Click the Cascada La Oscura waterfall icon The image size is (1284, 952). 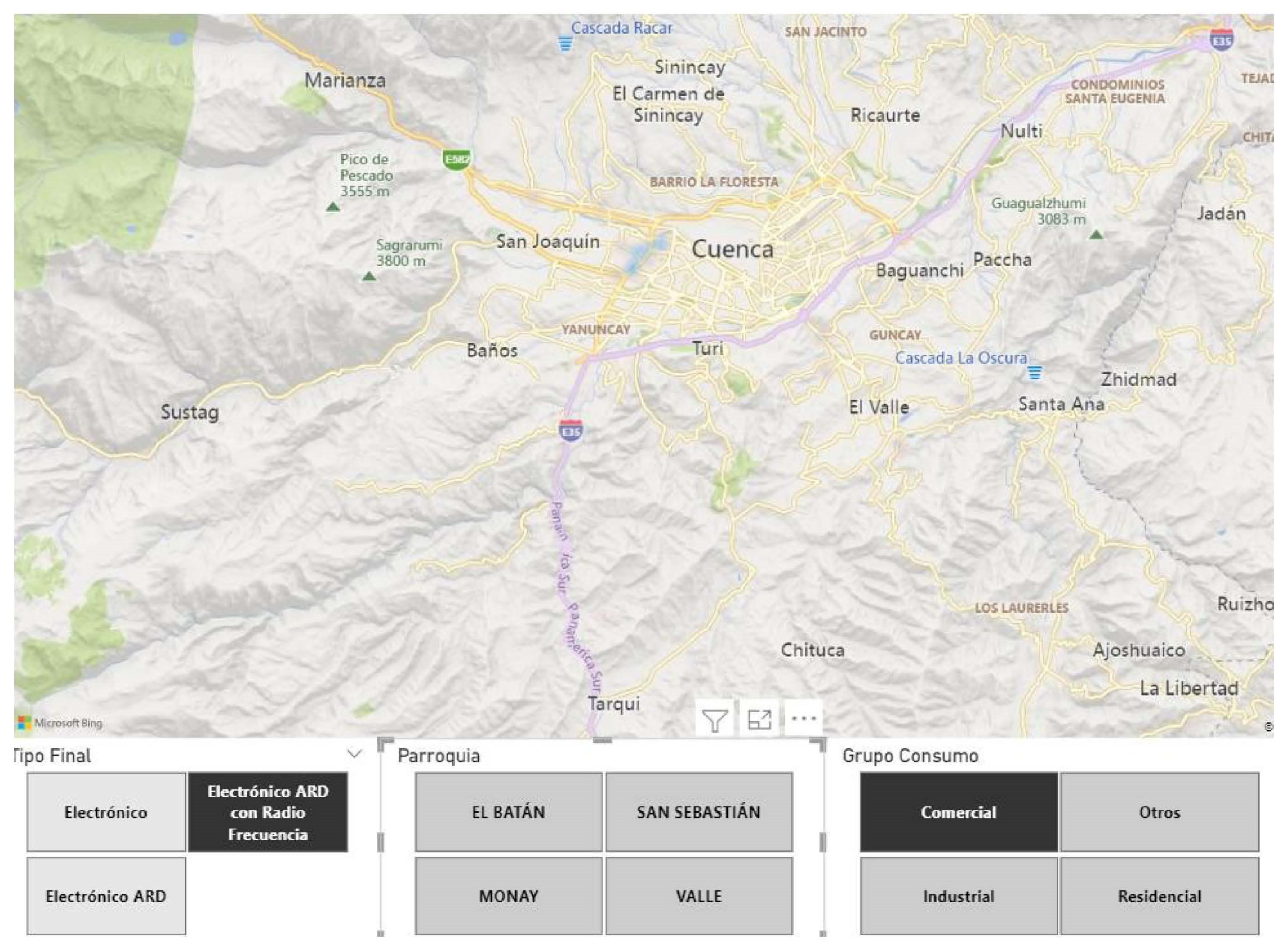1035,372
